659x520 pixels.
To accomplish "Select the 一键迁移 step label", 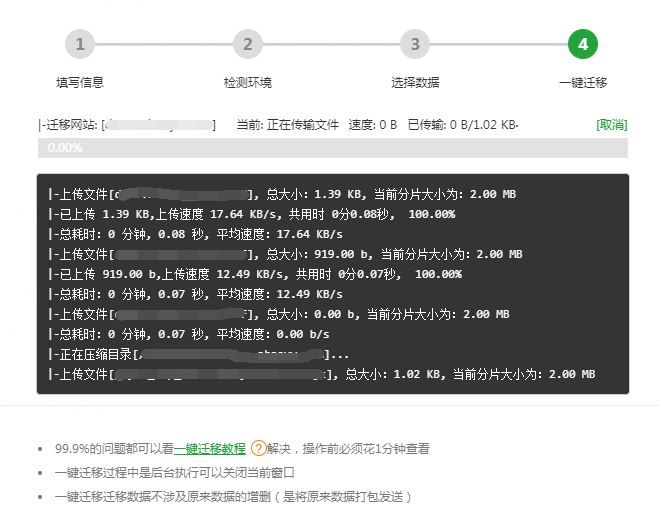I will point(583,83).
